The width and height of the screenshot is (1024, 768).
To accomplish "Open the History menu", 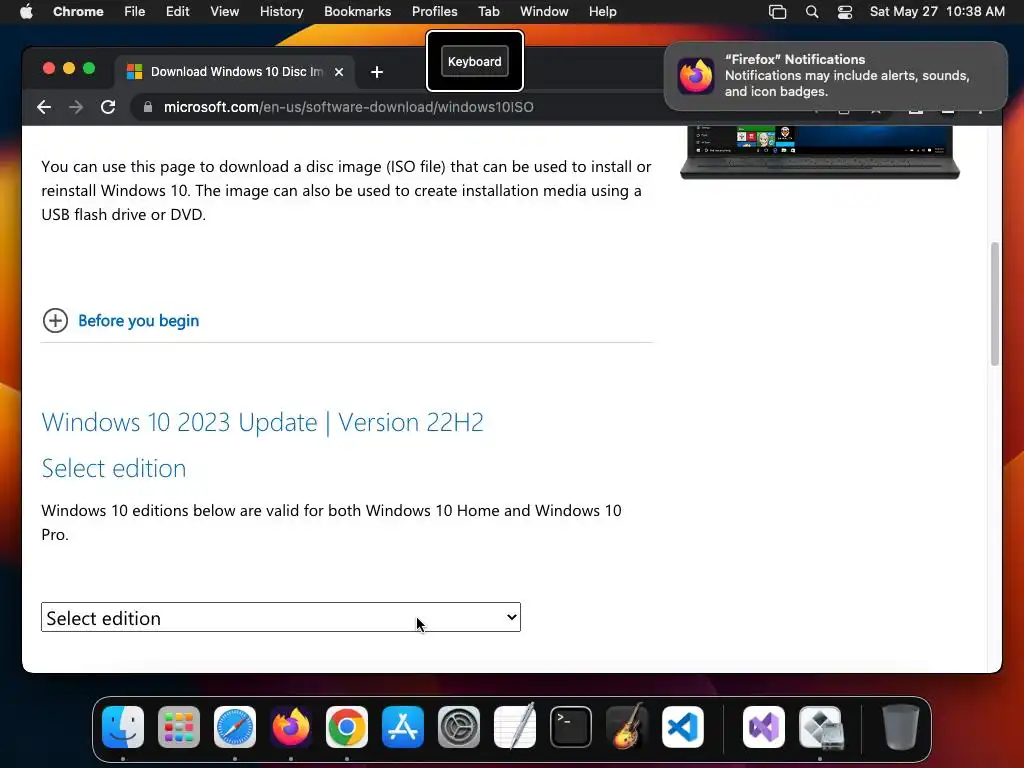I will [x=281, y=12].
